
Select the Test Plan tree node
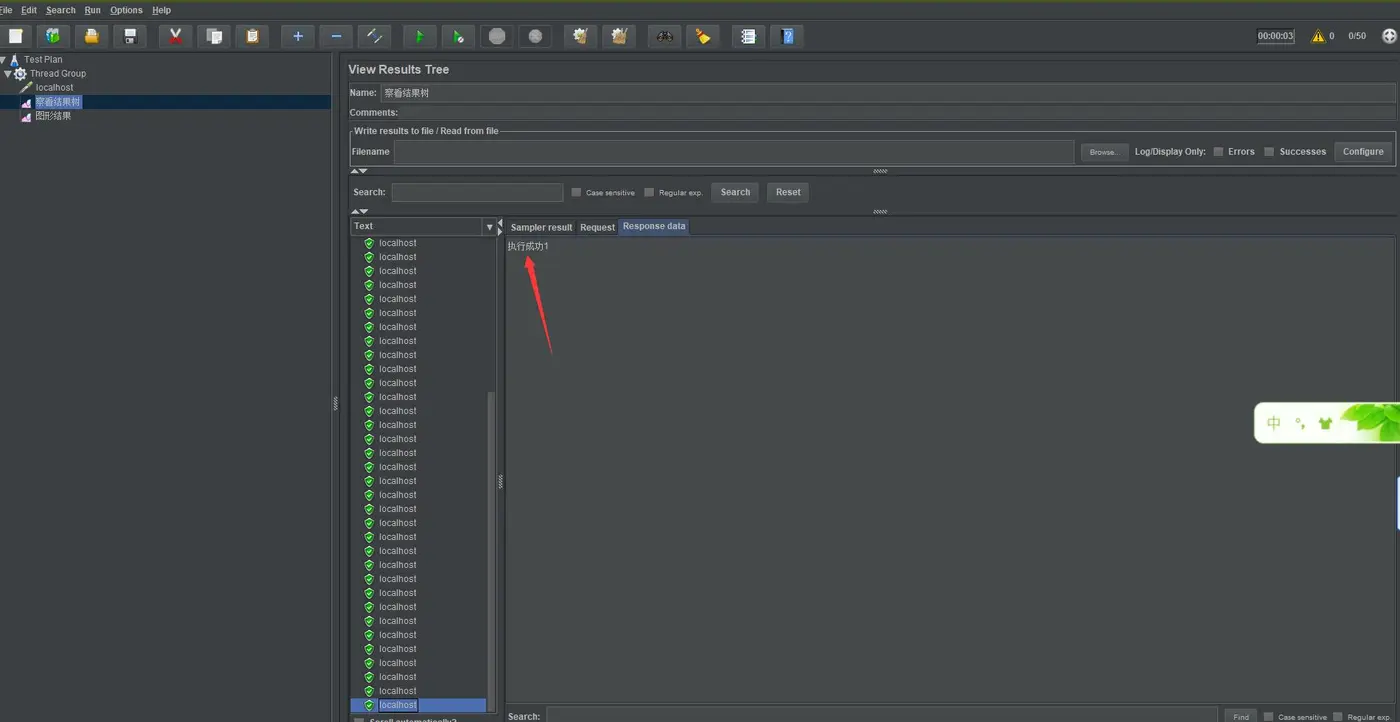point(43,60)
